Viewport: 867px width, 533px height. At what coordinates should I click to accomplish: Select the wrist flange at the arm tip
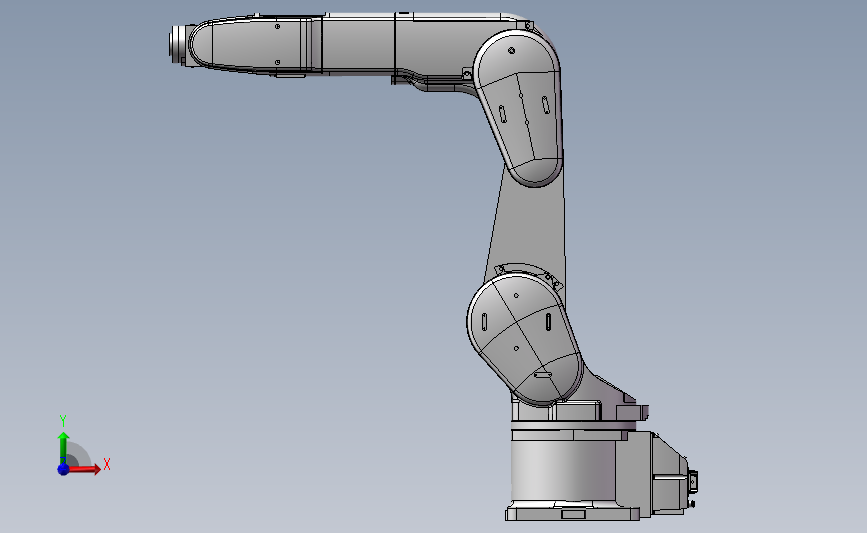[x=177, y=44]
